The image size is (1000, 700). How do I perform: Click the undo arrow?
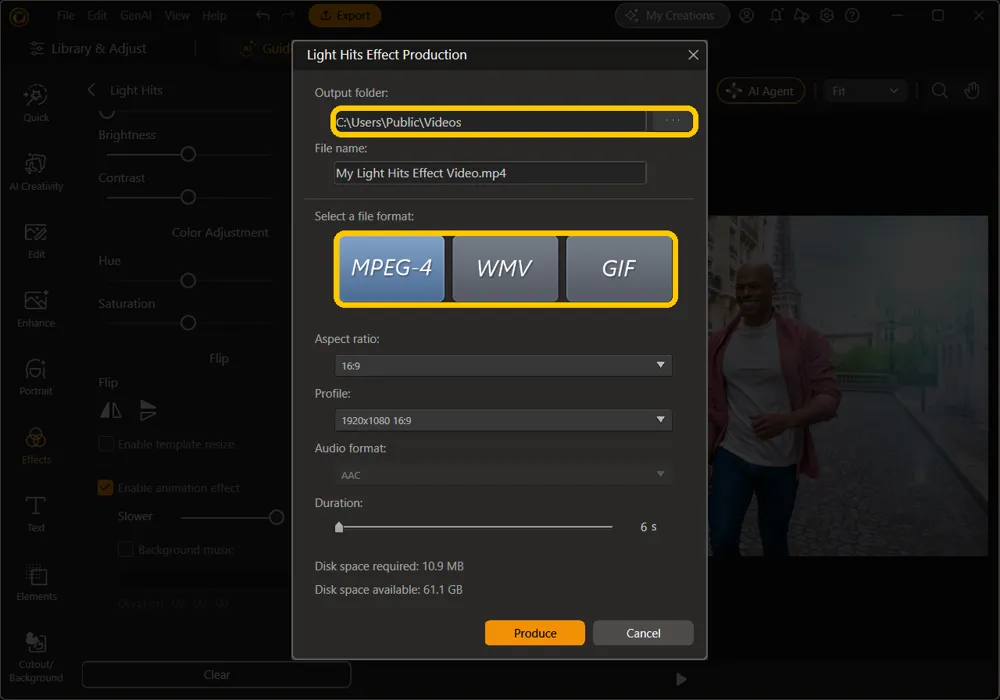coord(263,15)
